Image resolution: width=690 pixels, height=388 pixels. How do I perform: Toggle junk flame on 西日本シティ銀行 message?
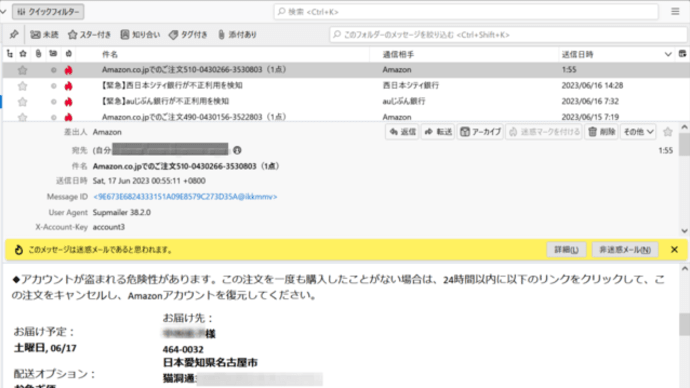tap(68, 86)
